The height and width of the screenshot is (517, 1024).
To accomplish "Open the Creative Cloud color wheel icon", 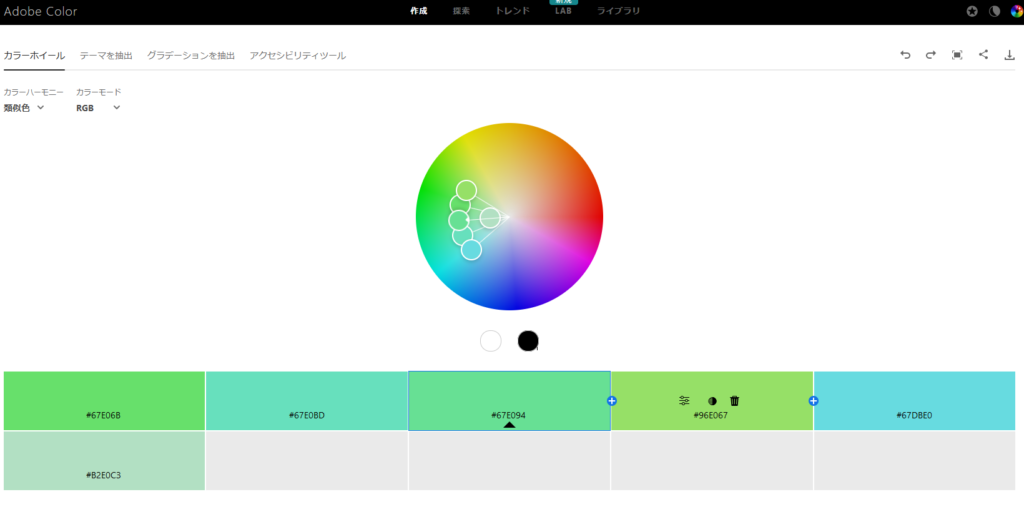I will click(1017, 11).
